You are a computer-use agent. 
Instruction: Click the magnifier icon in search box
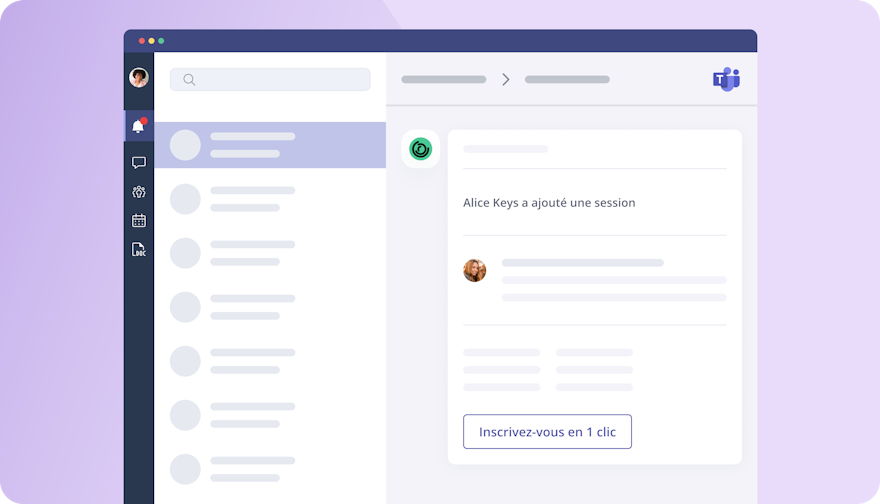(x=189, y=80)
